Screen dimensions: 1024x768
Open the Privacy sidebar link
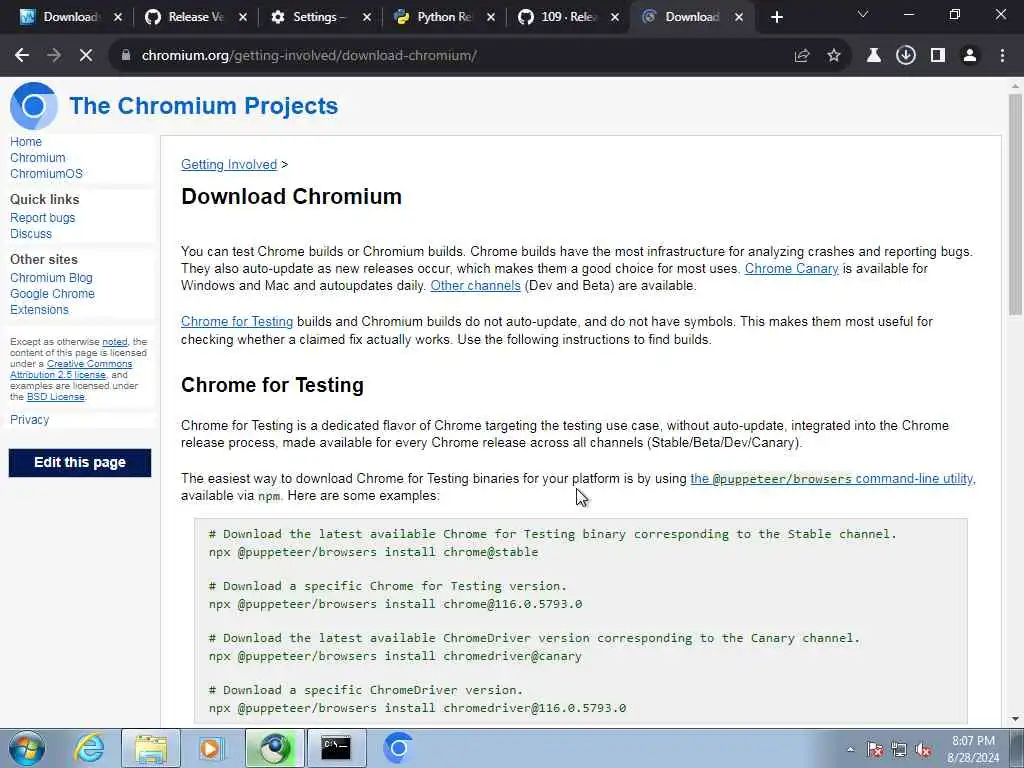click(x=29, y=419)
